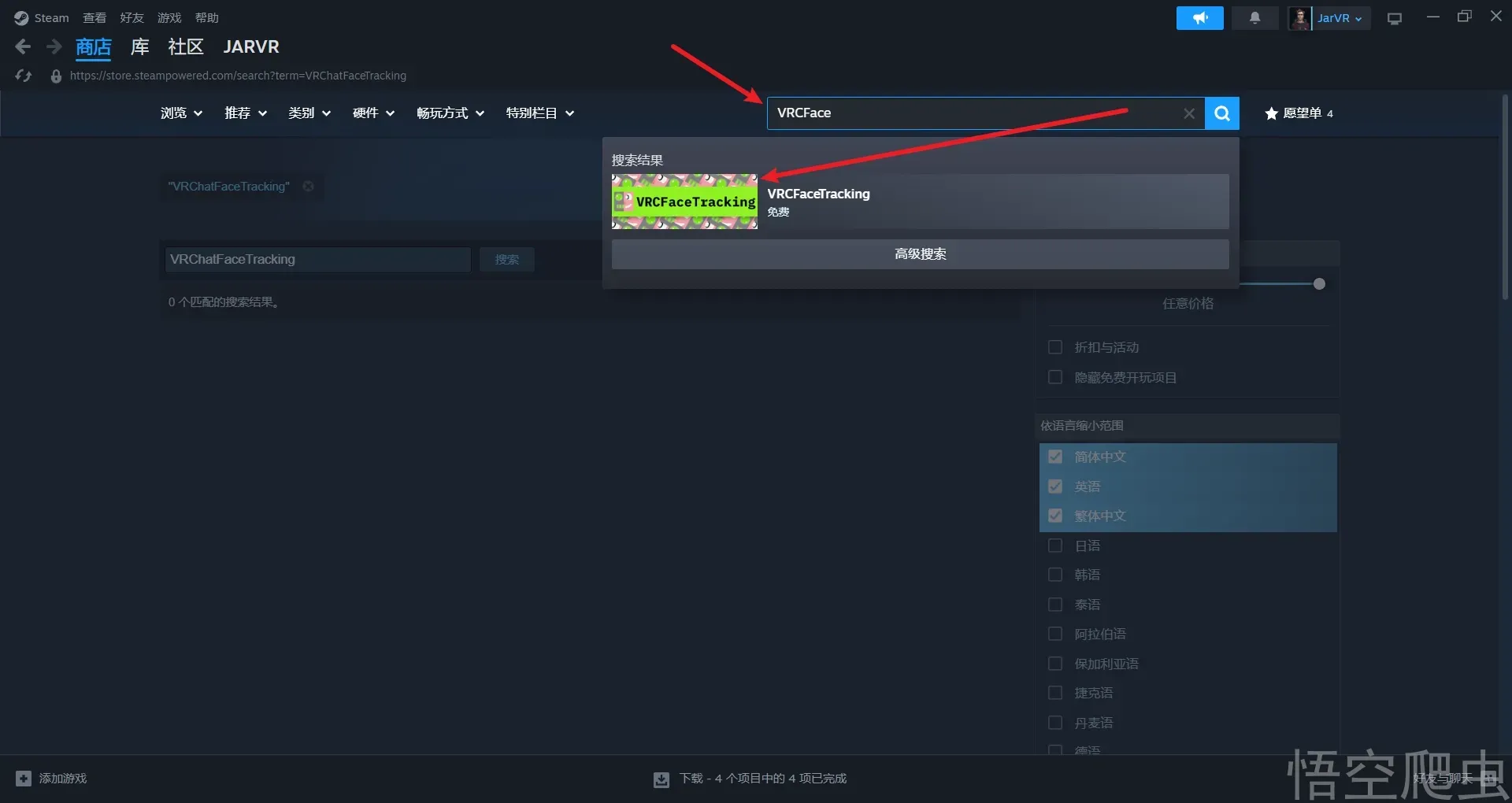Viewport: 1512px width, 803px height.
Task: Open the 查看 menu
Action: click(x=94, y=18)
